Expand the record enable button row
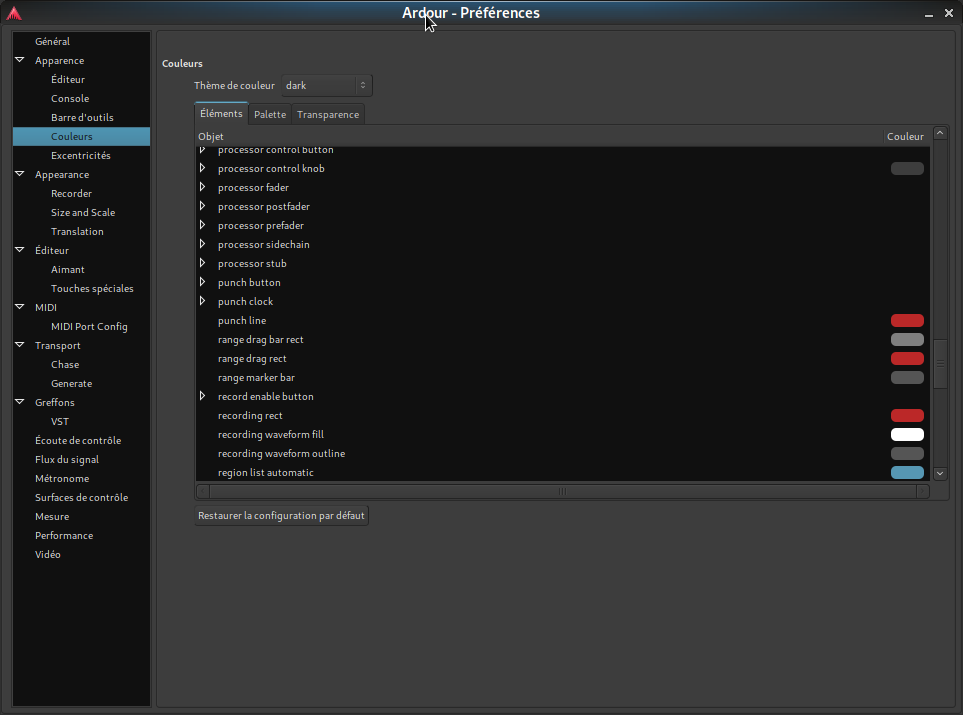963x715 pixels. click(202, 397)
